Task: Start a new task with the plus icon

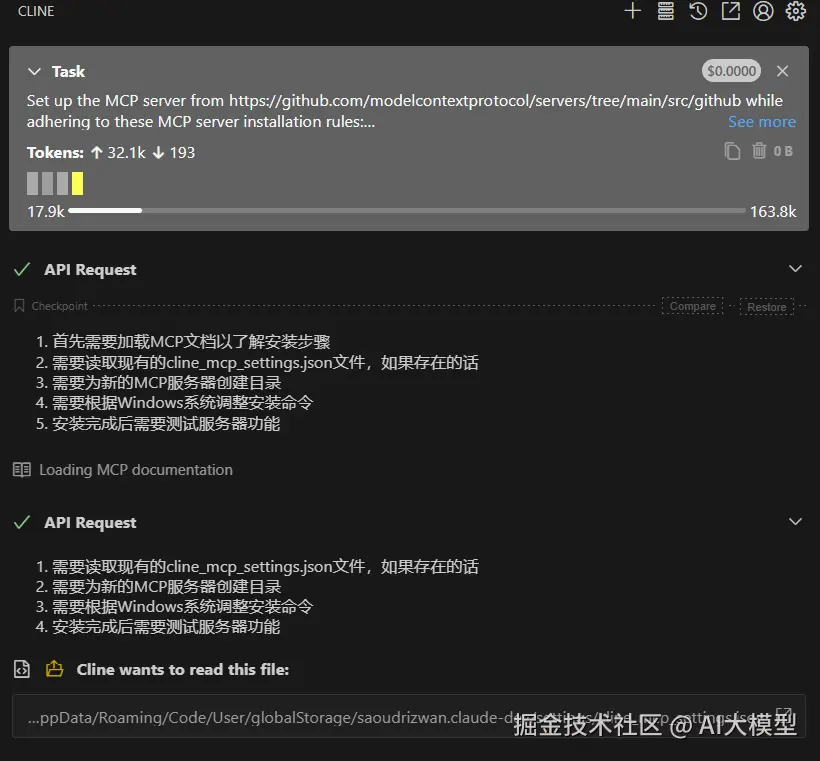Action: [x=634, y=12]
